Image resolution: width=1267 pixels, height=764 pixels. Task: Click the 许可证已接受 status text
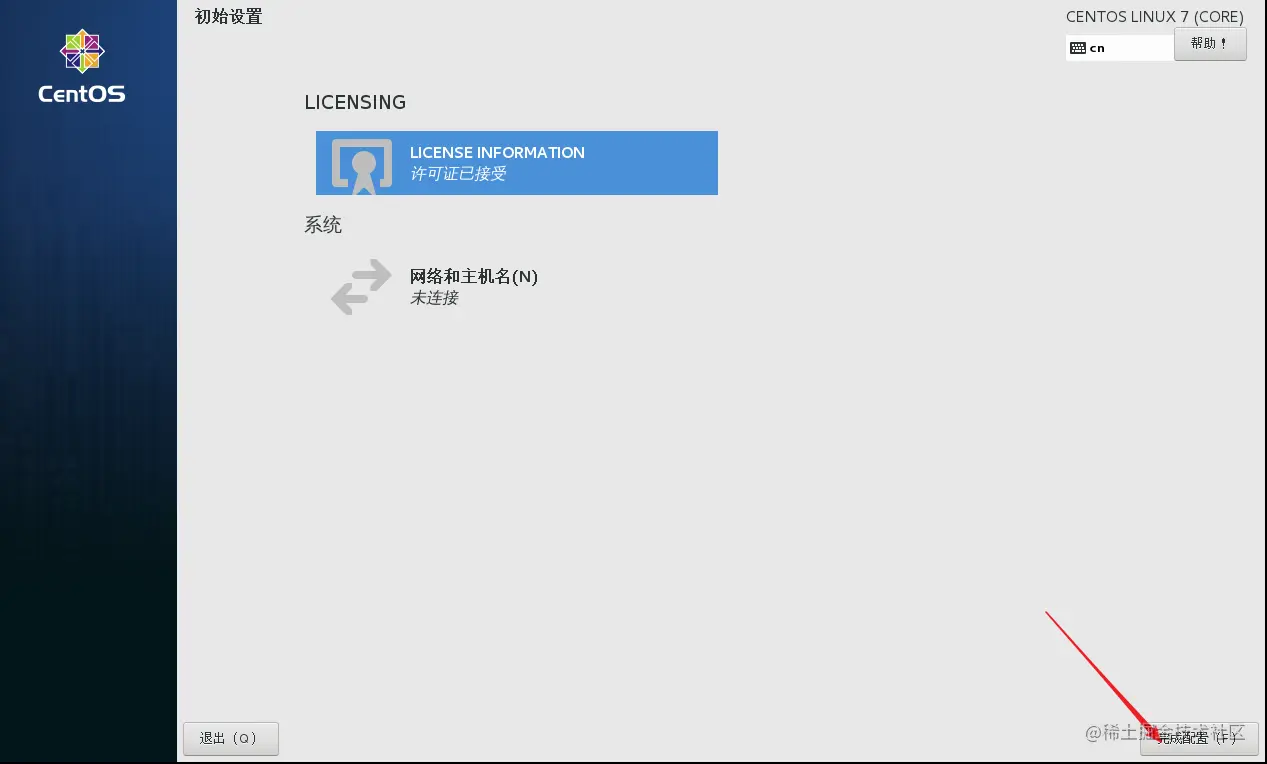(459, 173)
